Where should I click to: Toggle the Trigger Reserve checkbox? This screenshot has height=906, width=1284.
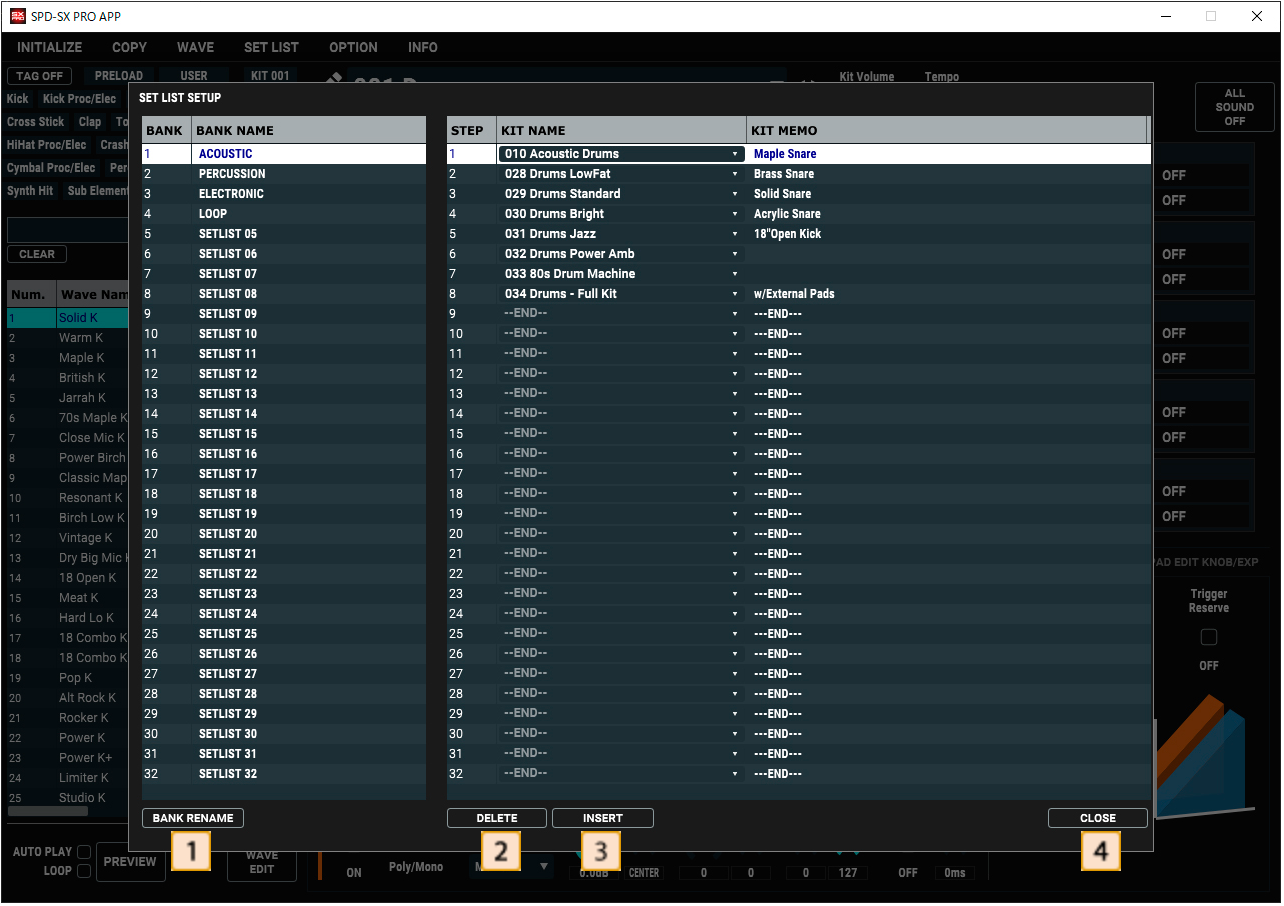pos(1209,637)
